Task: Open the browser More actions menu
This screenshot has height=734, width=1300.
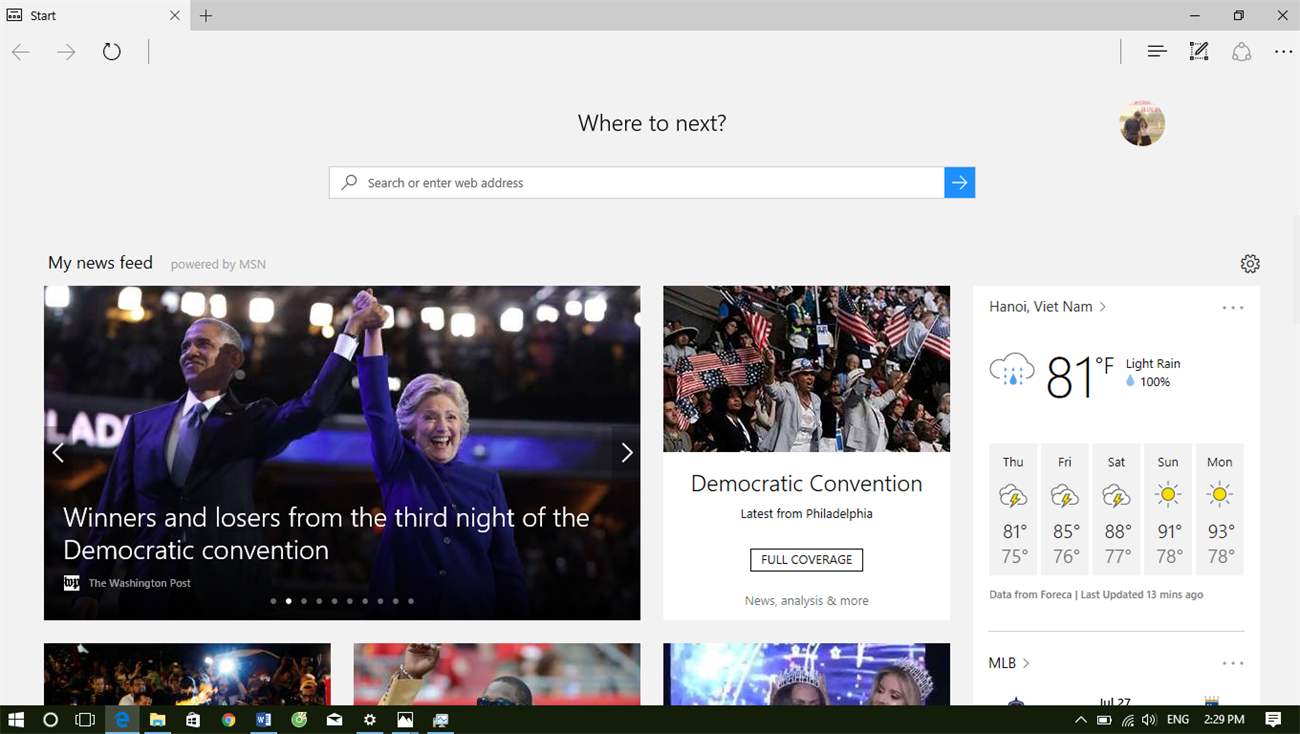Action: [x=1283, y=52]
